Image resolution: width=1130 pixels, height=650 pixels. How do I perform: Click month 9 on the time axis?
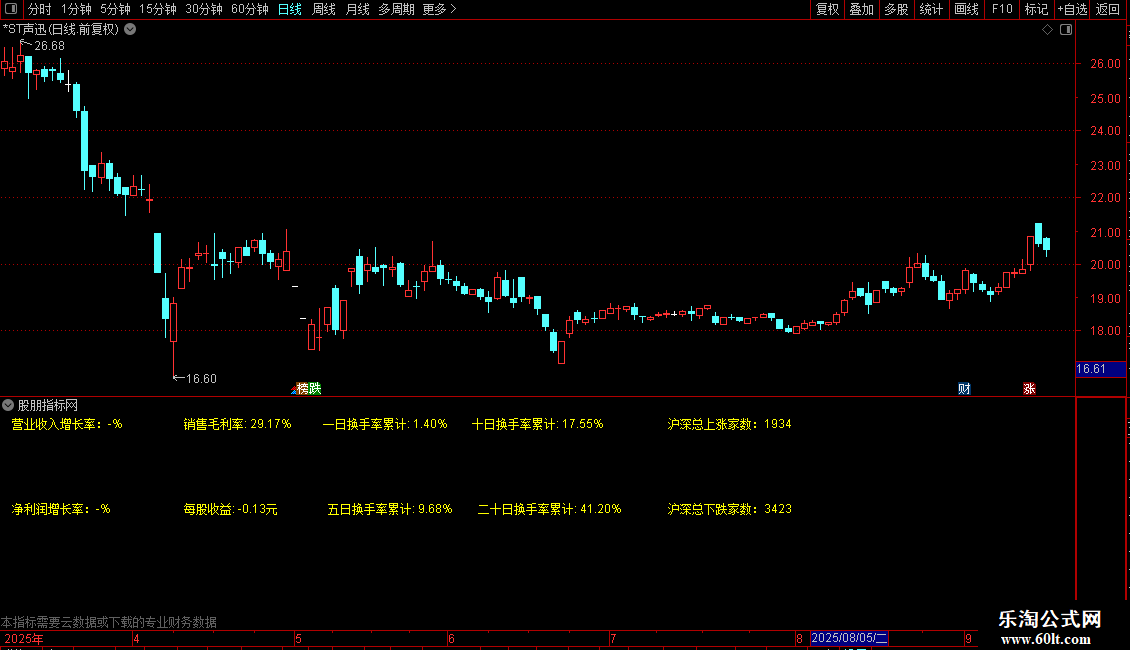[x=969, y=639]
